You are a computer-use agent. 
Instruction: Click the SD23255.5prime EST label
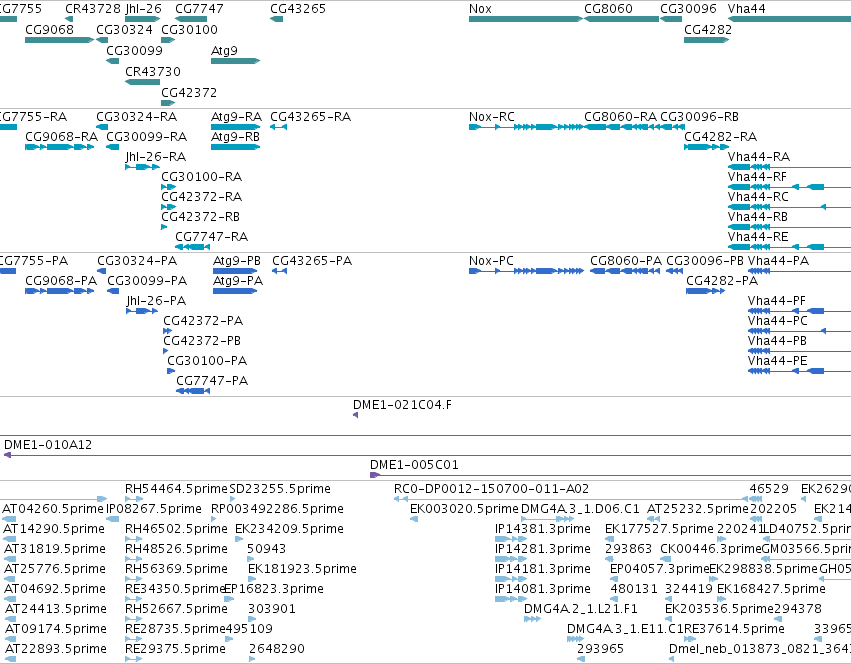click(280, 489)
